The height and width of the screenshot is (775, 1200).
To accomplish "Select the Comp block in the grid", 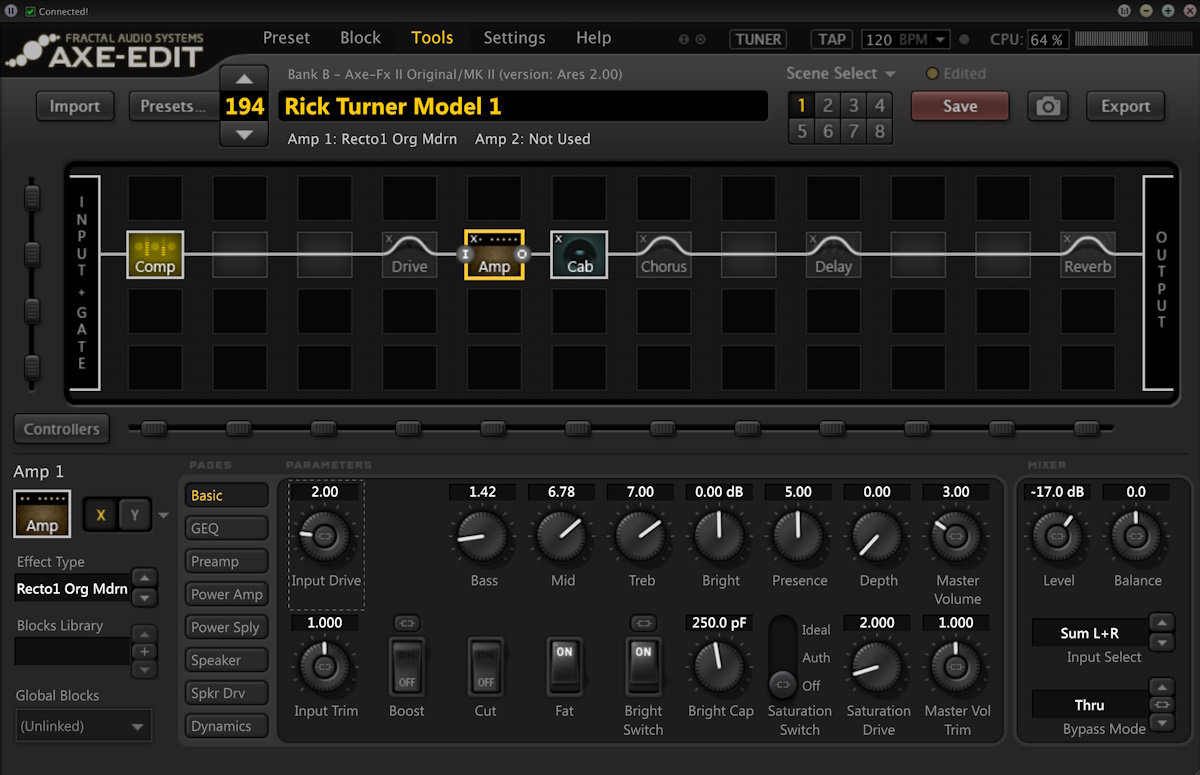I will point(155,254).
